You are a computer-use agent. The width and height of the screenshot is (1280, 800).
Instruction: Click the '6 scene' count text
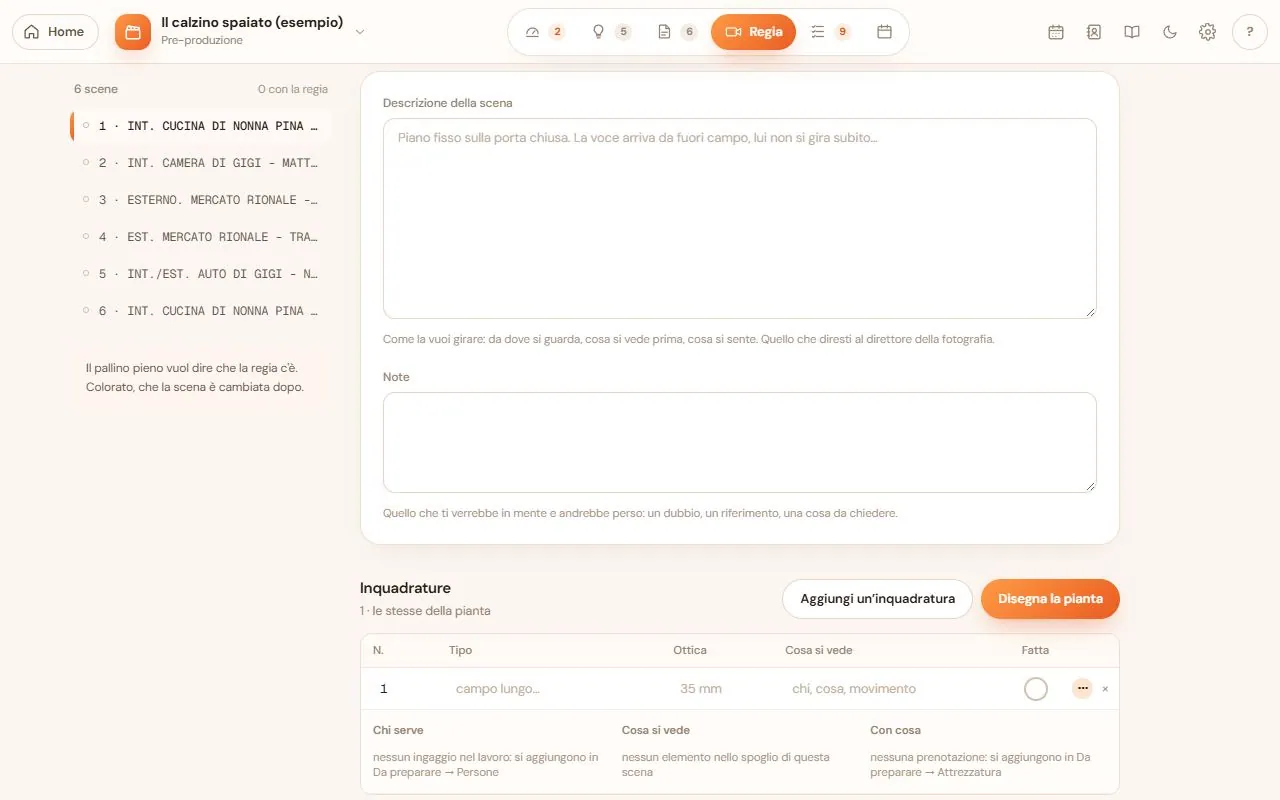tap(96, 89)
